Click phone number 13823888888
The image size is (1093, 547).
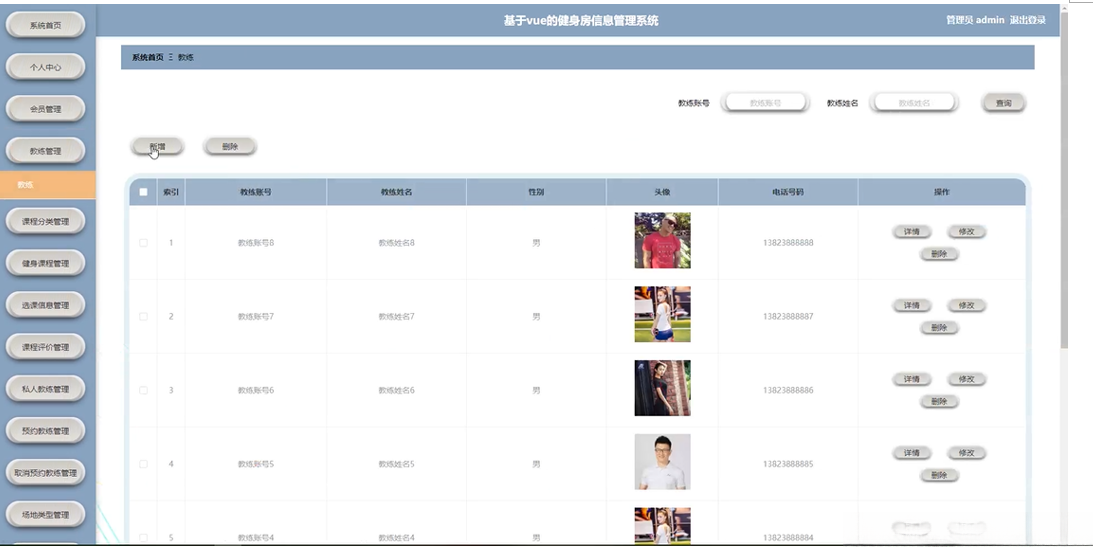pos(788,242)
